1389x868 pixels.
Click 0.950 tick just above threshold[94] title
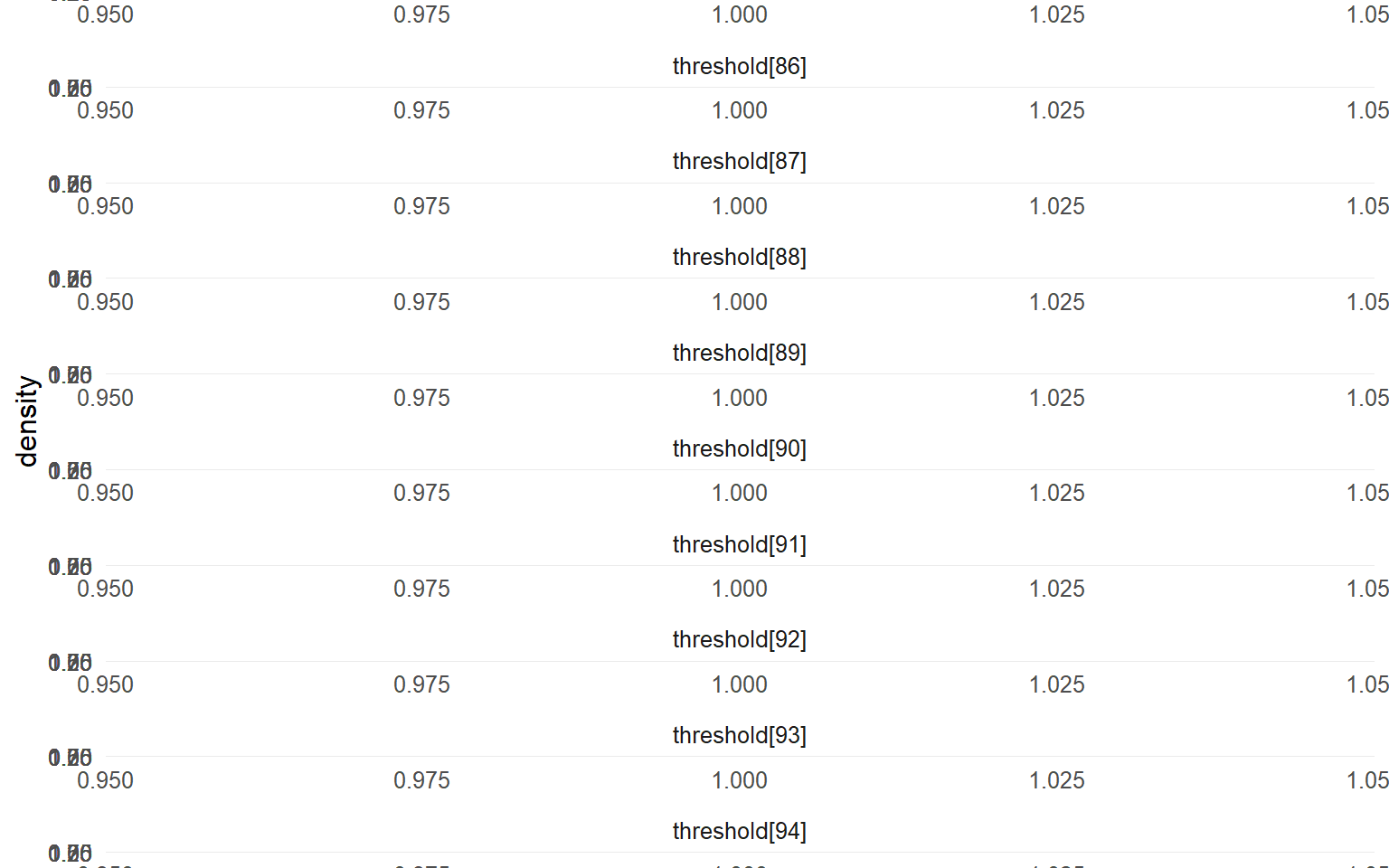click(x=105, y=780)
